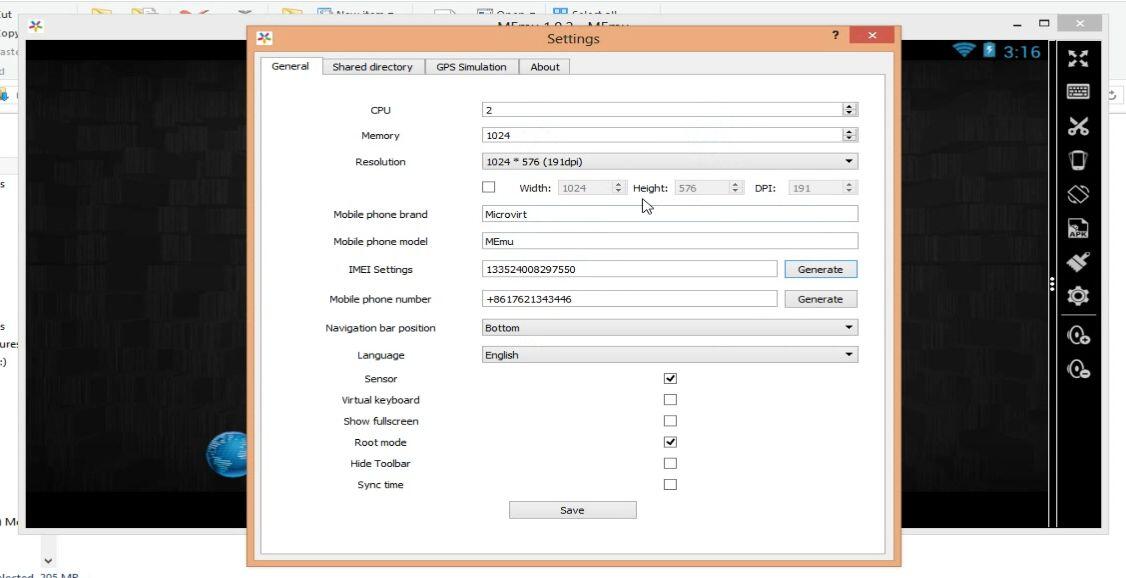
Task: Click the Mobile phone model field
Action: tap(670, 241)
